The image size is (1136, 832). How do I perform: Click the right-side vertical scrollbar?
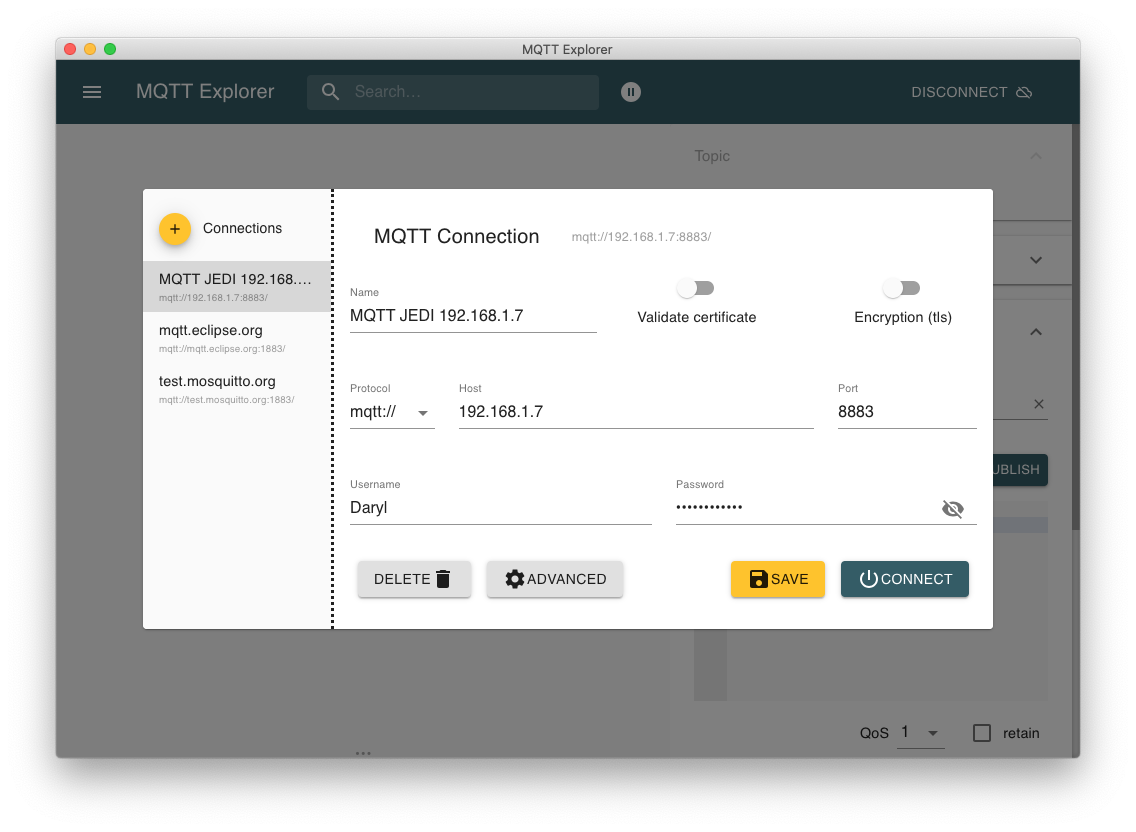point(1076,326)
